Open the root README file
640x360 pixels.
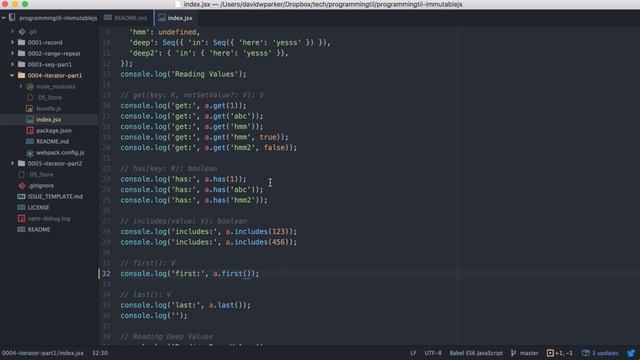[x=39, y=229]
